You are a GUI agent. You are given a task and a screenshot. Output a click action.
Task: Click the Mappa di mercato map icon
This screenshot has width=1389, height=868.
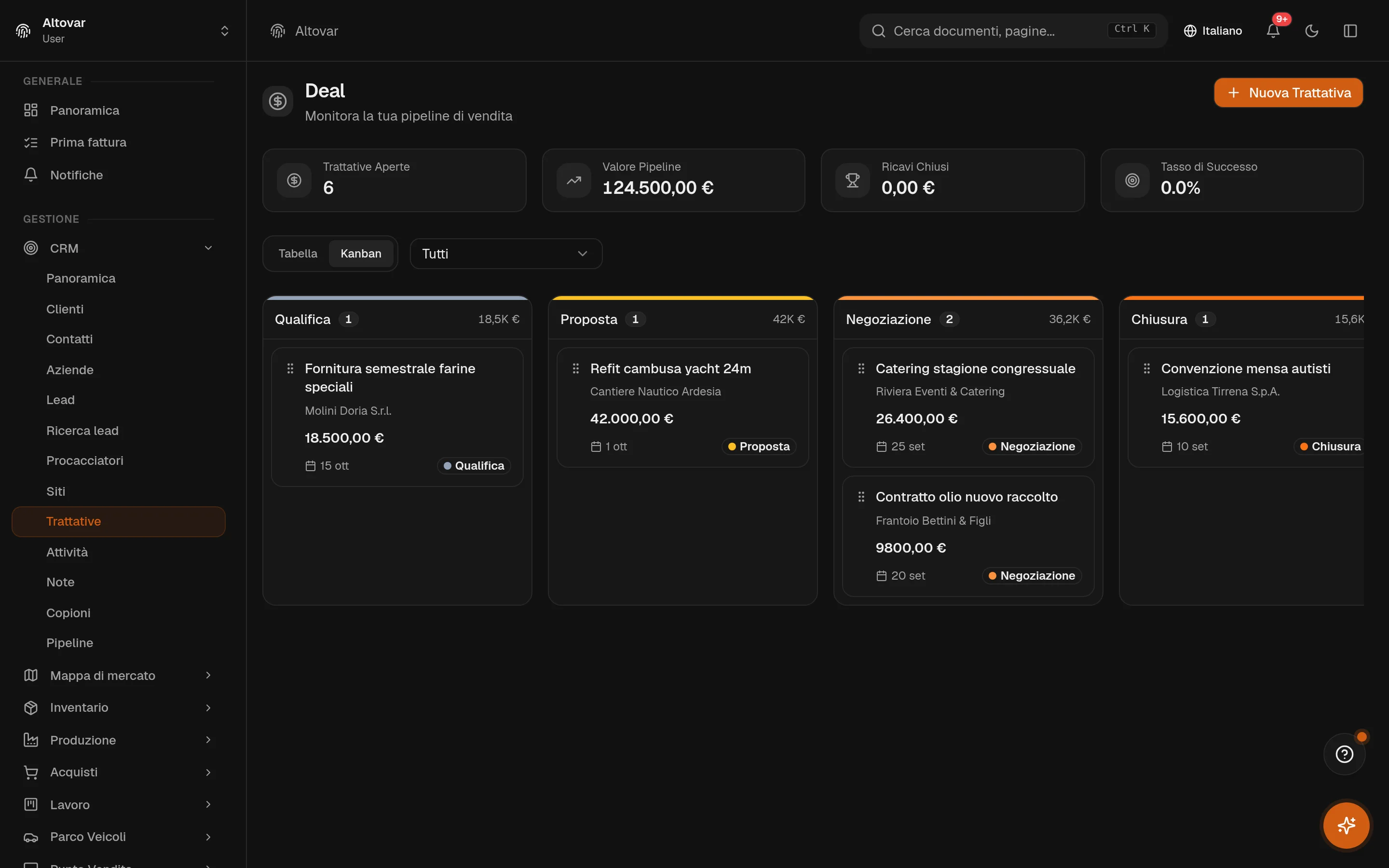31,675
